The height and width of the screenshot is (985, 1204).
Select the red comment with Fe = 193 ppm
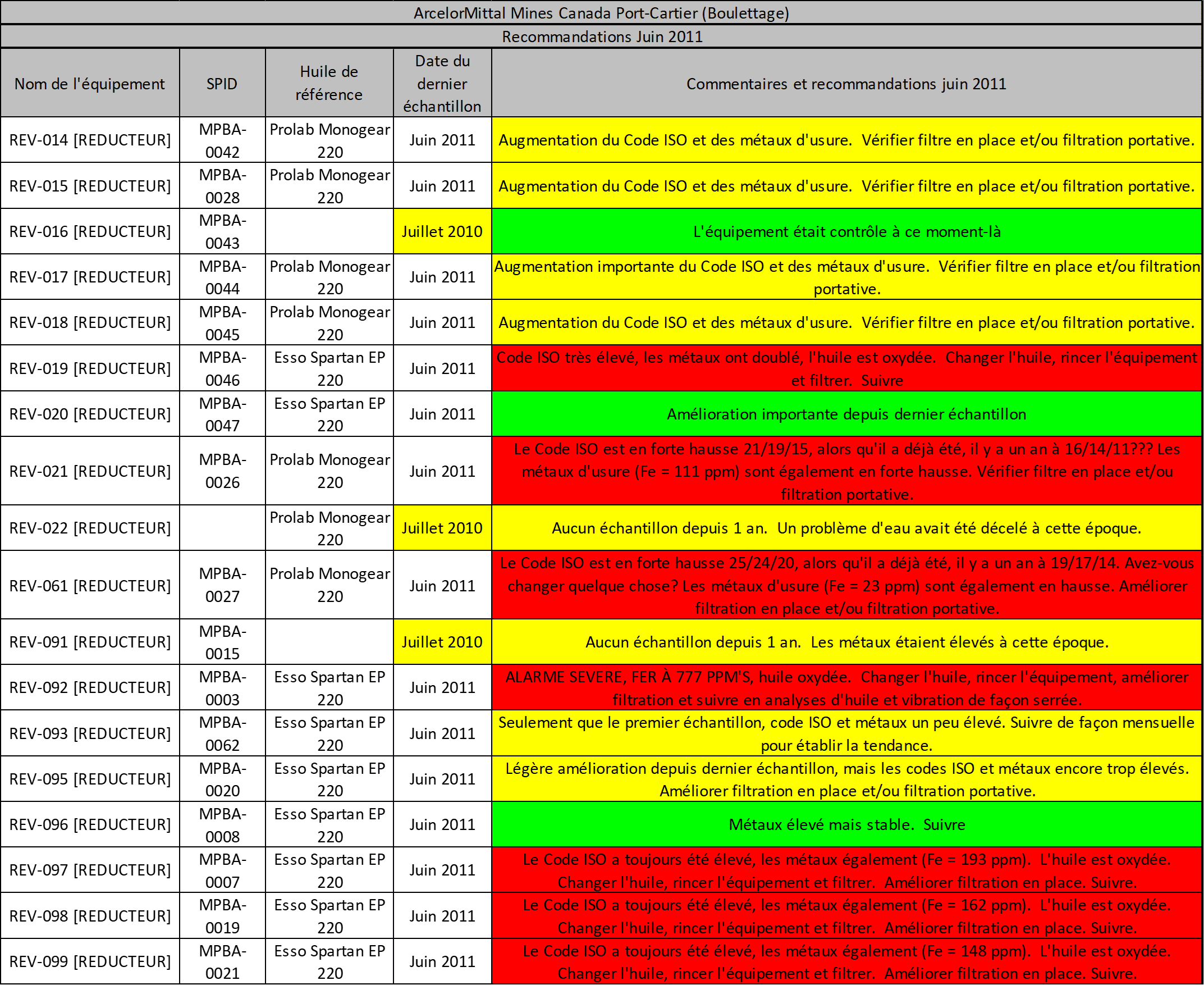[846, 870]
